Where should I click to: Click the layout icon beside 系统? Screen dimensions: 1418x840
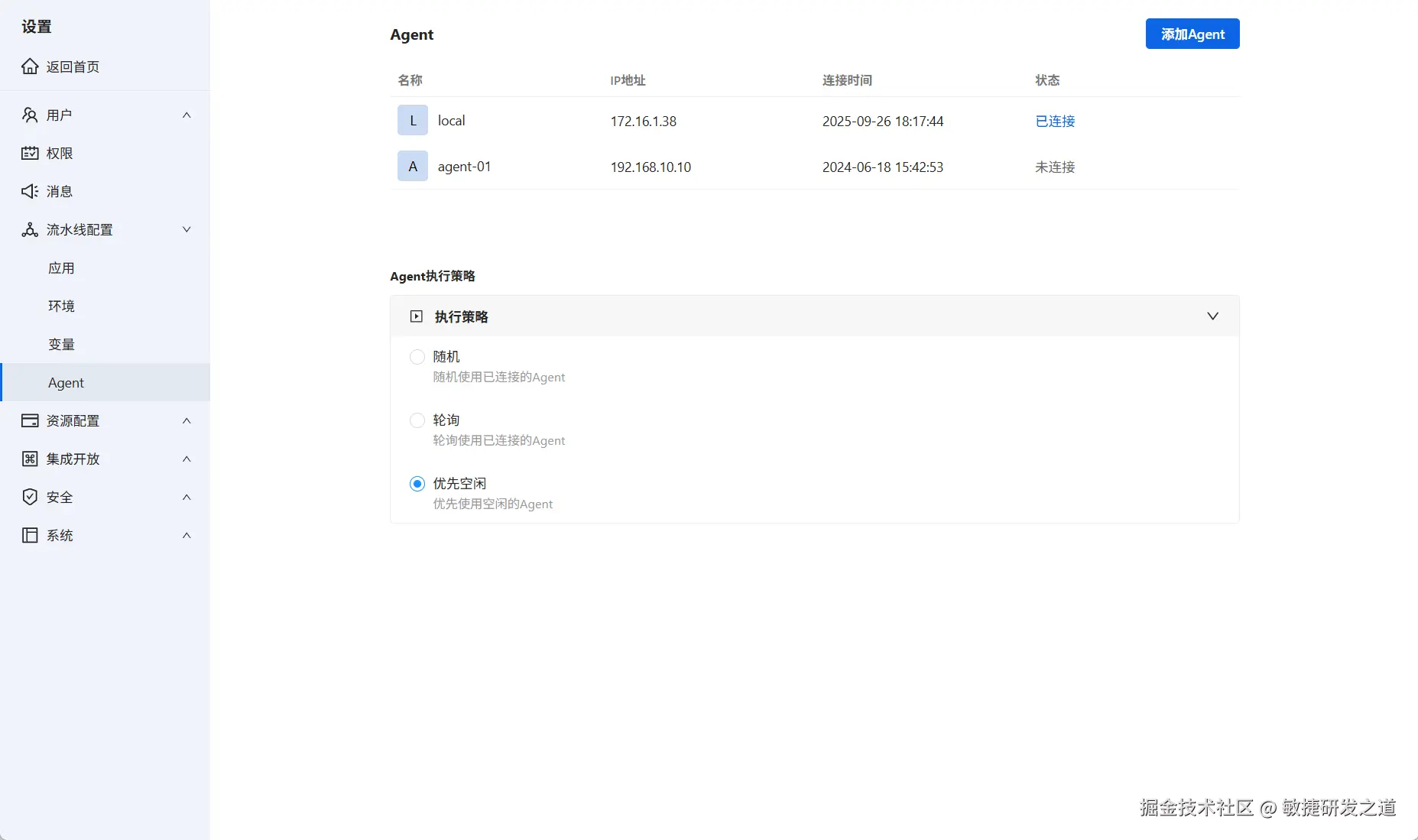(30, 535)
